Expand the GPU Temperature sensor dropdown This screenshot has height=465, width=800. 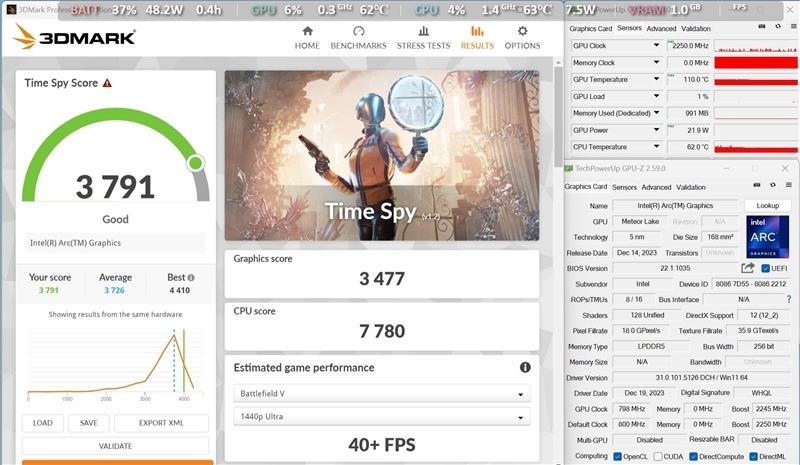click(x=656, y=79)
